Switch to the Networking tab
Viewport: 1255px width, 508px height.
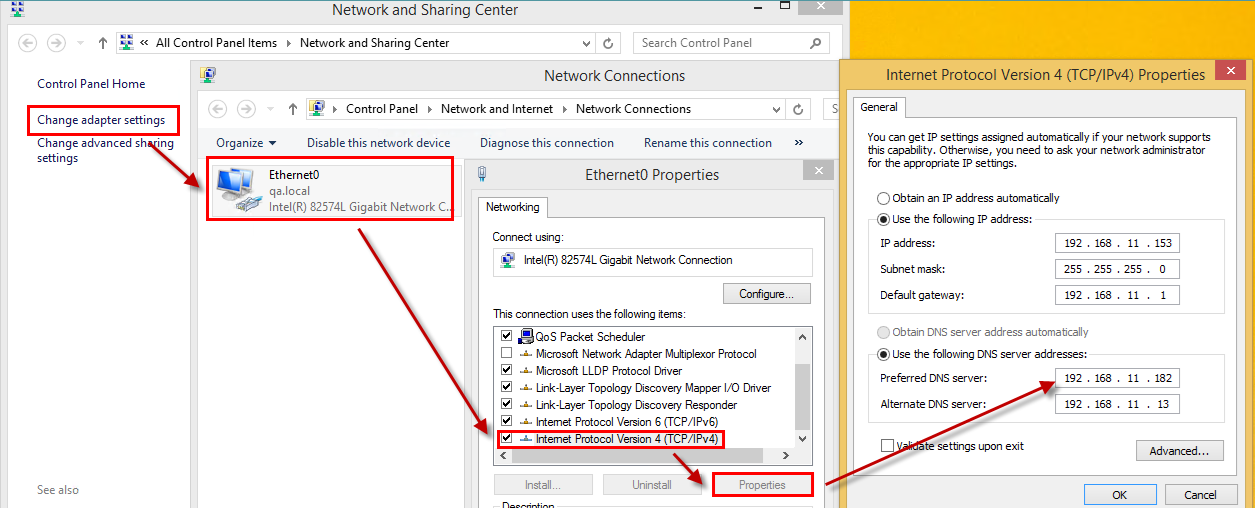(512, 207)
